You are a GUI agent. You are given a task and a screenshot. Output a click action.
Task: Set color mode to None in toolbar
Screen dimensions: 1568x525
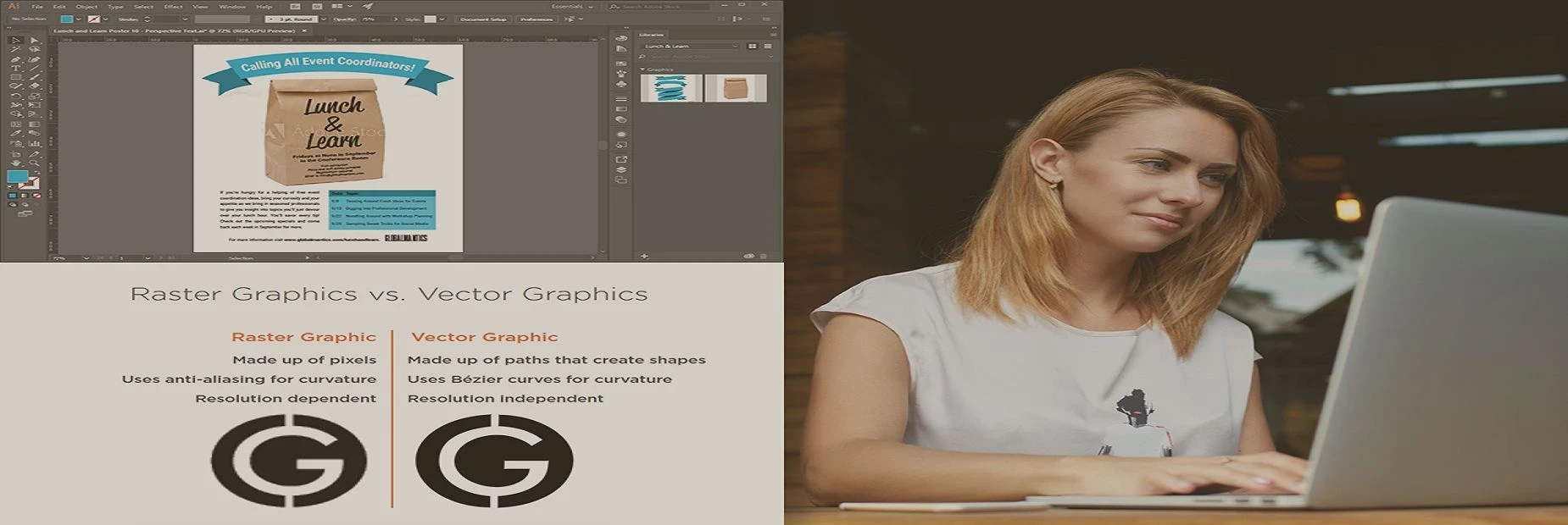[x=35, y=196]
